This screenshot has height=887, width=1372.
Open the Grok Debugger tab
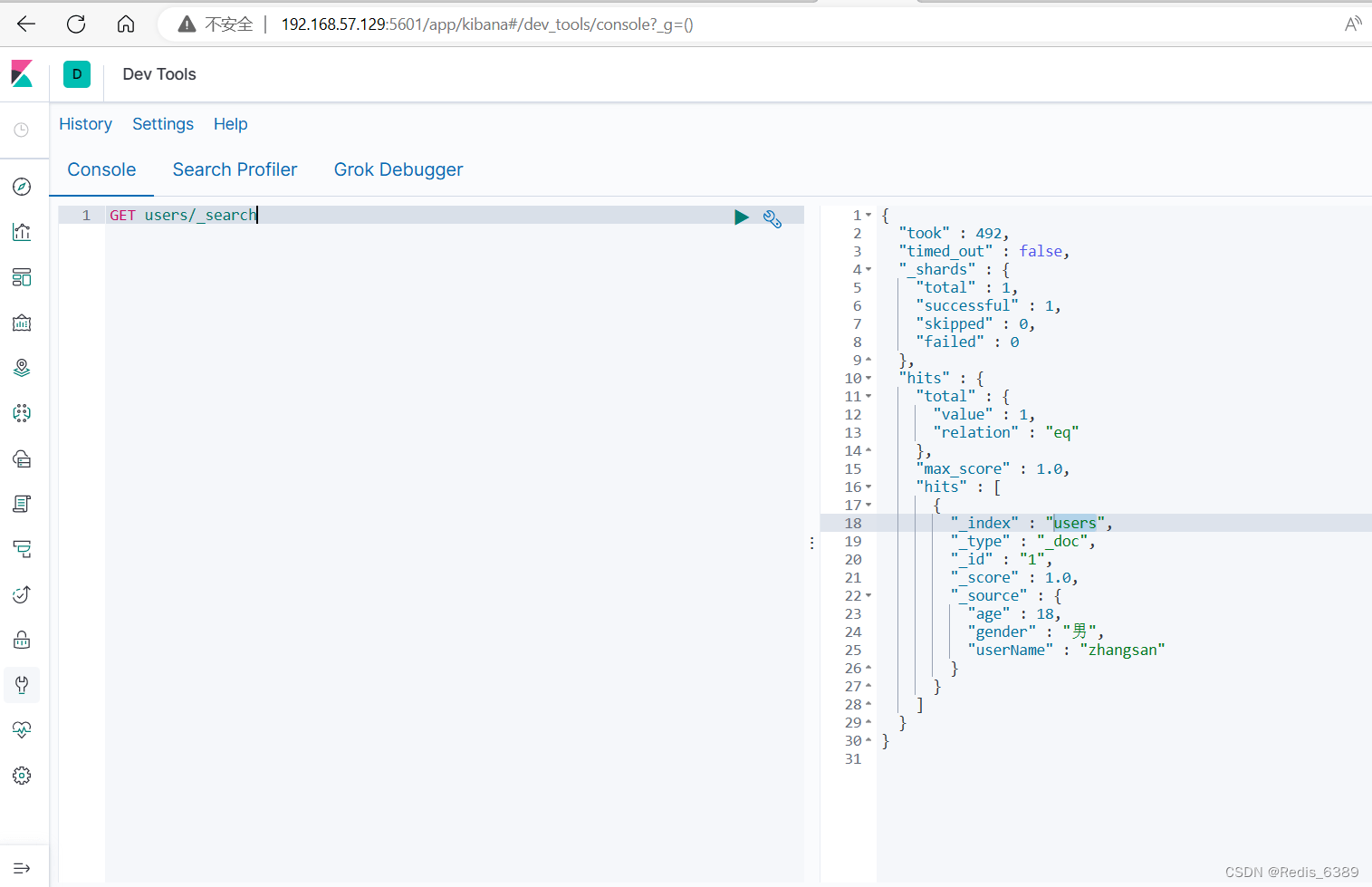click(398, 169)
